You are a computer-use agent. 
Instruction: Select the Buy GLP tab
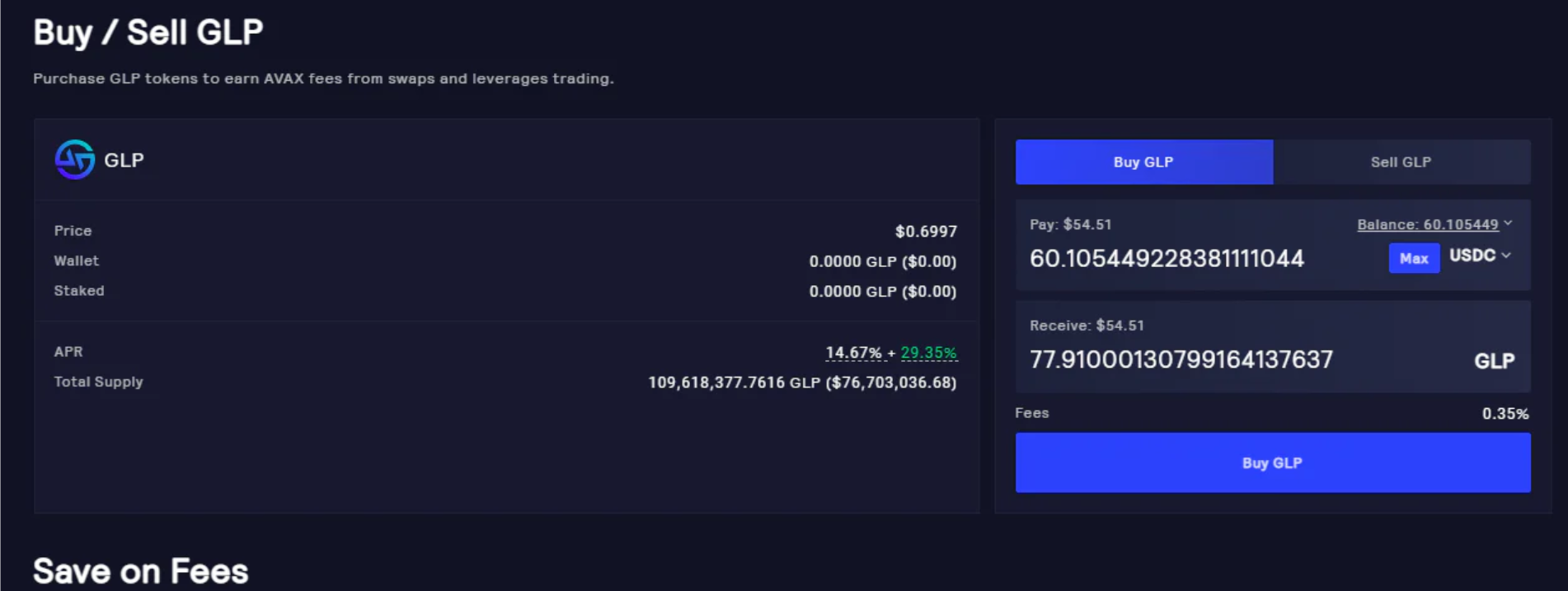1144,162
